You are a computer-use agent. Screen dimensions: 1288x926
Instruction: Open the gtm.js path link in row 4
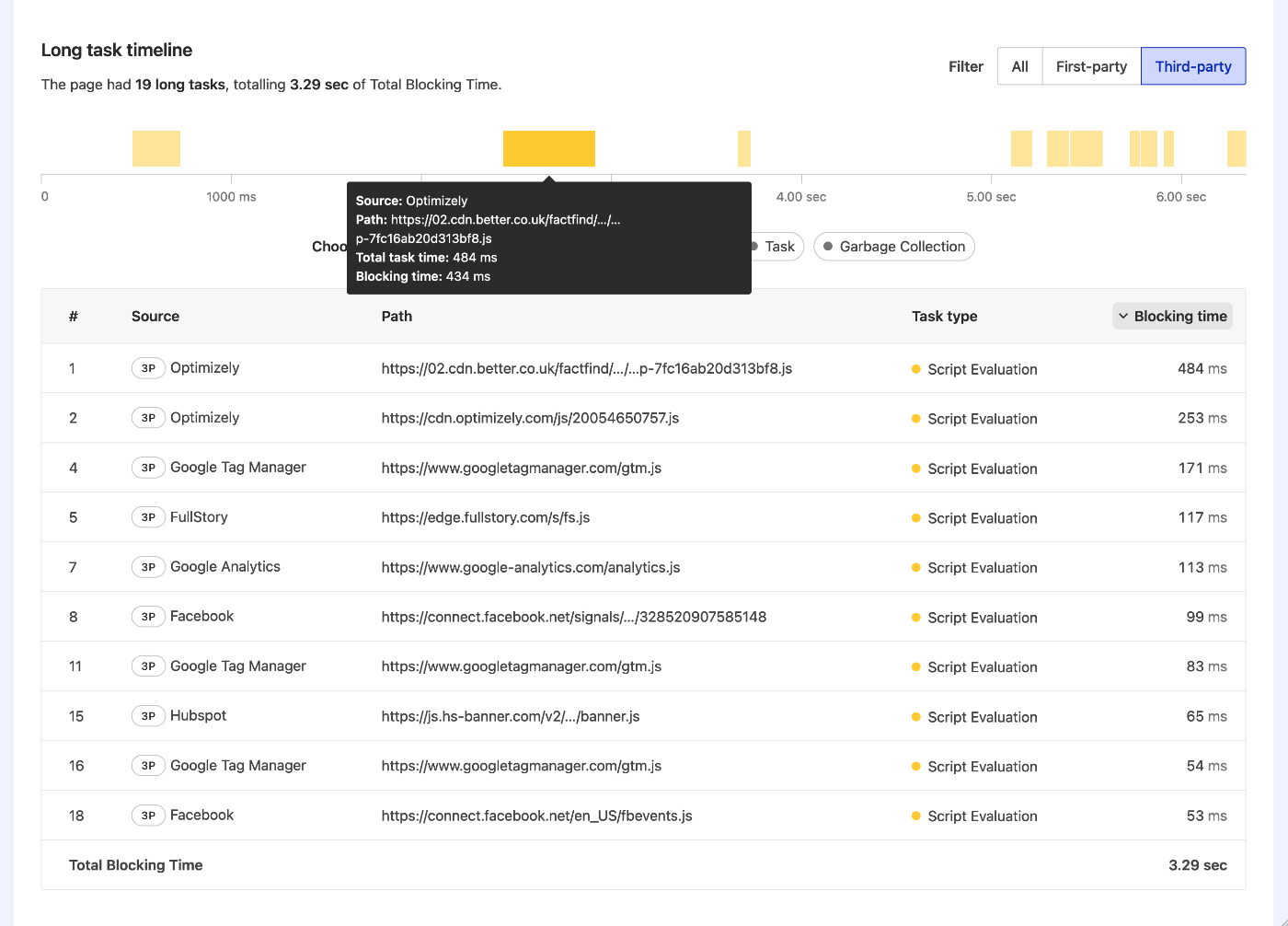tap(521, 468)
